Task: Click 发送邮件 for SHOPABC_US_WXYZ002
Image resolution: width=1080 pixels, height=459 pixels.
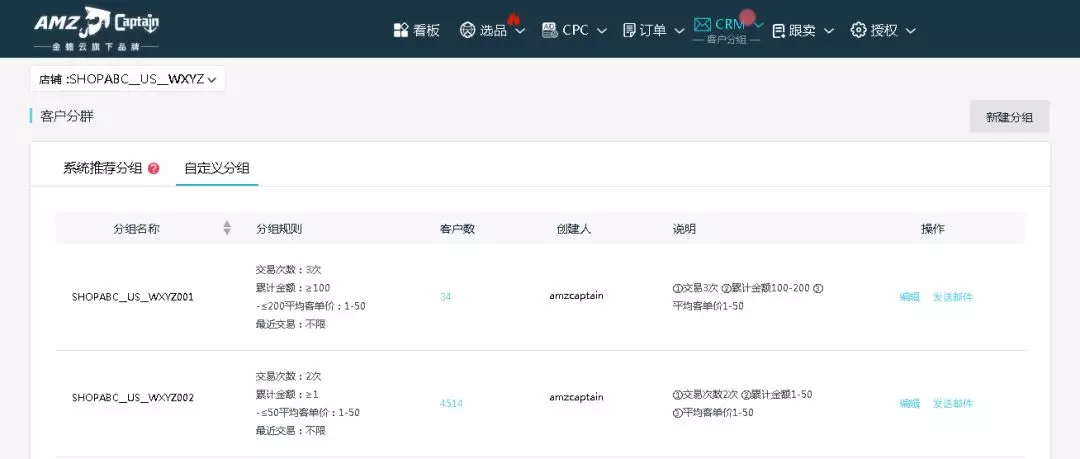Action: click(953, 404)
